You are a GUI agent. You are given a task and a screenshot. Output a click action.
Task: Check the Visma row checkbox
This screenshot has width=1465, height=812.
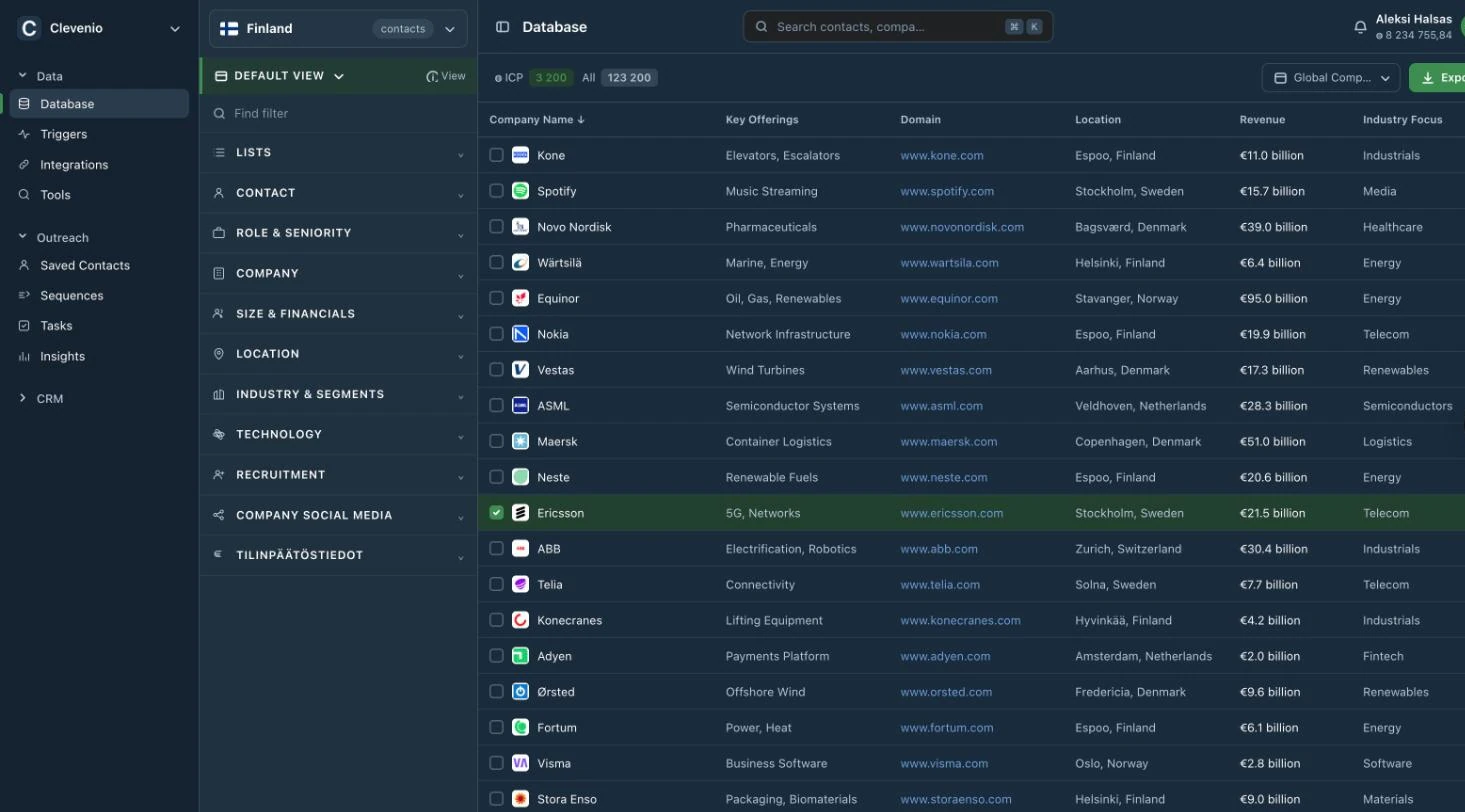coord(496,763)
